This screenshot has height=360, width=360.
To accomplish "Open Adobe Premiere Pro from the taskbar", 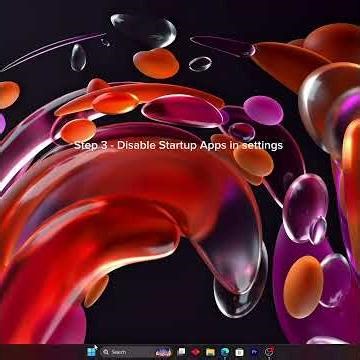I will 254,352.
